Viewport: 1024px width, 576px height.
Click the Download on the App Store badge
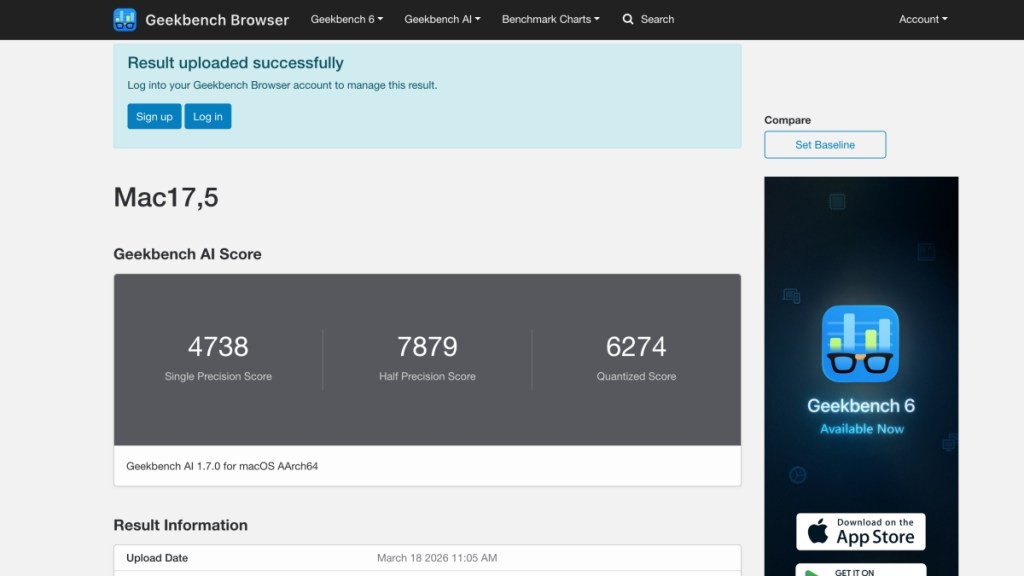860,531
